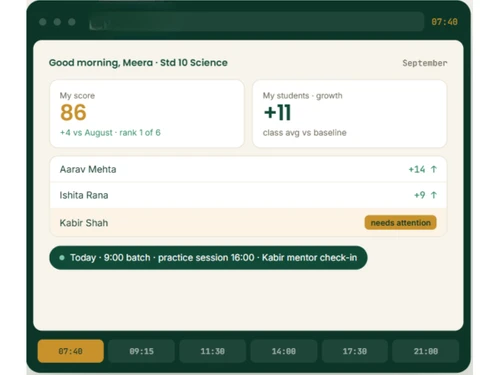The image size is (500, 375).
Task: Click the first window control dot
Action: click(43, 22)
